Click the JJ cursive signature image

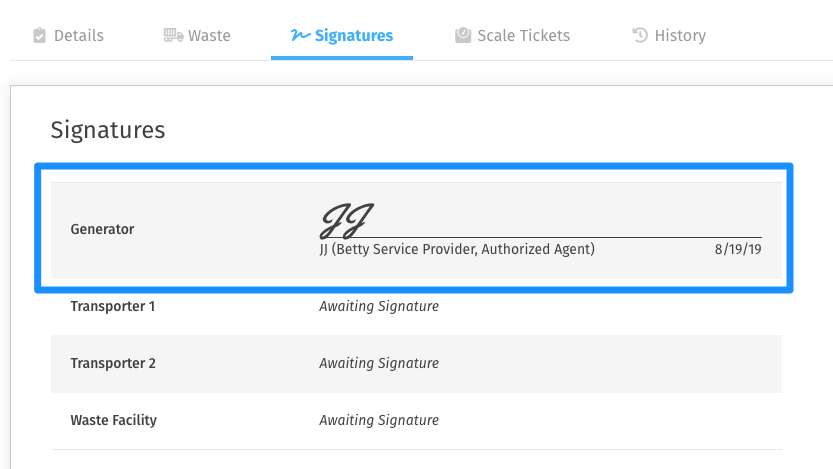click(346, 220)
